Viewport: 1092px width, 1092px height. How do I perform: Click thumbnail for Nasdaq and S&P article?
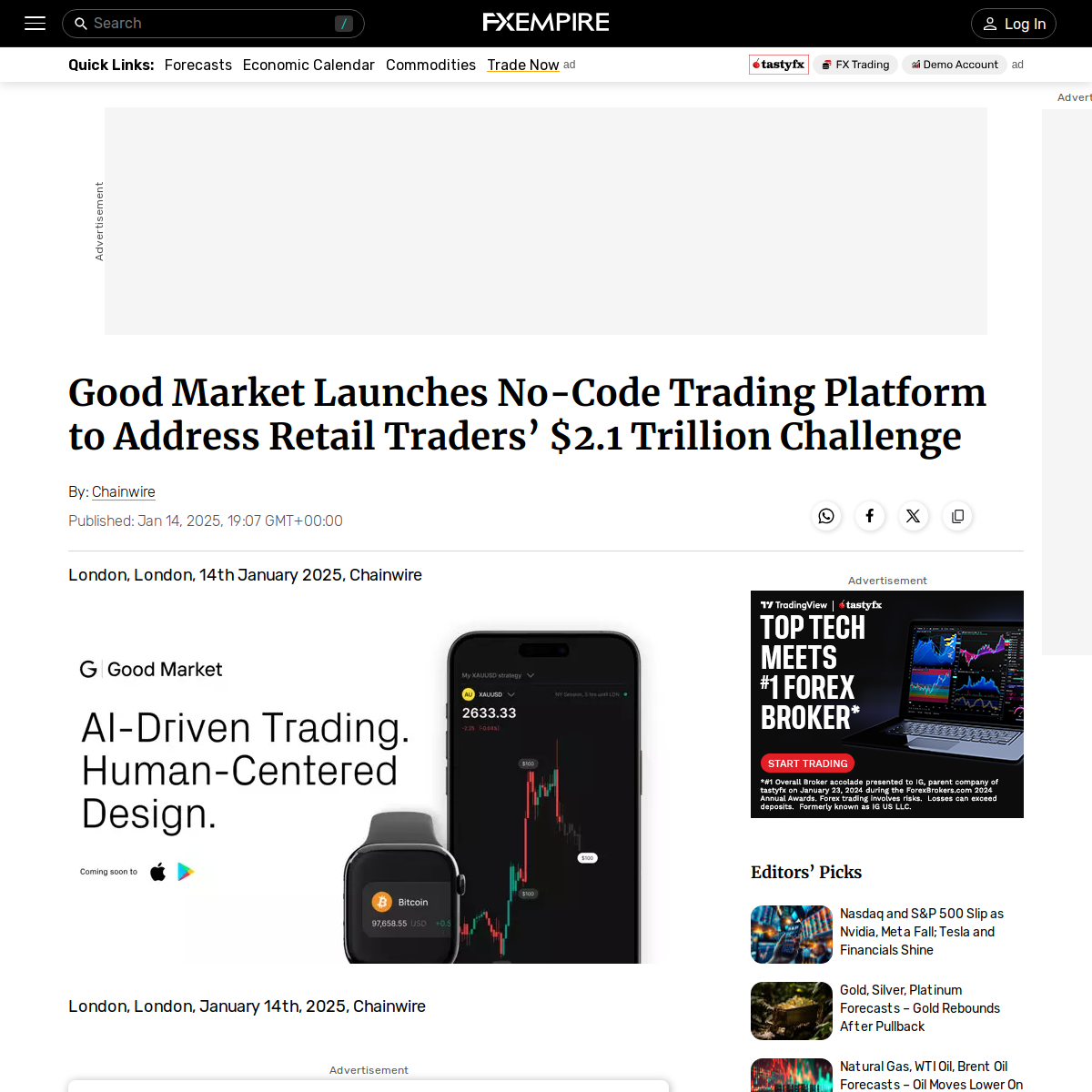pos(792,935)
